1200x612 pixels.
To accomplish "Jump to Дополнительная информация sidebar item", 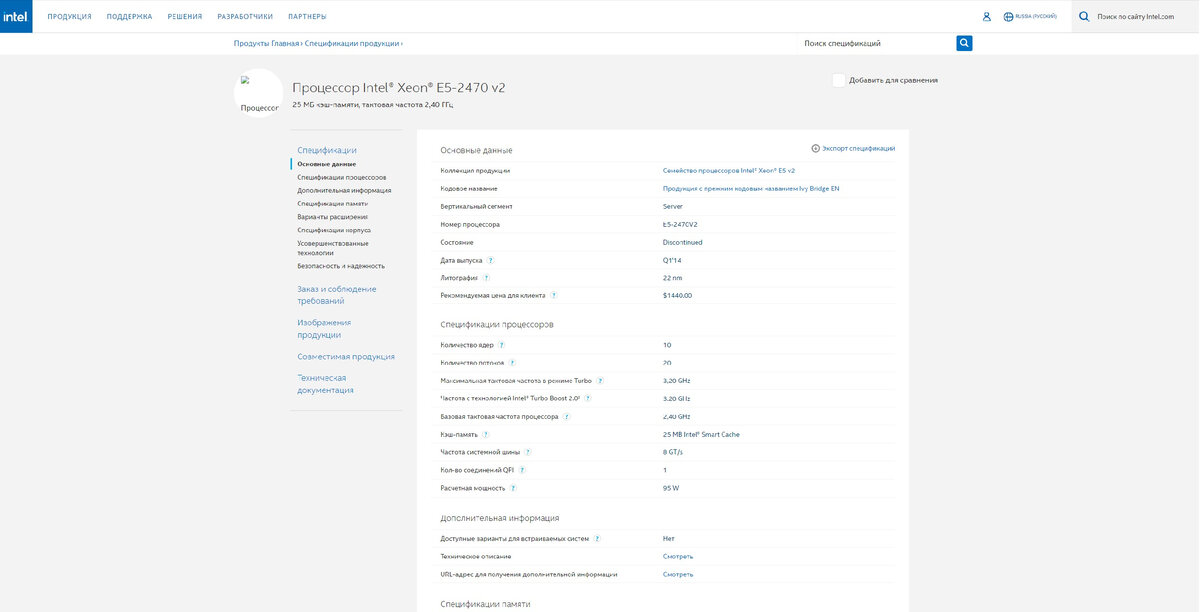I will (344, 190).
